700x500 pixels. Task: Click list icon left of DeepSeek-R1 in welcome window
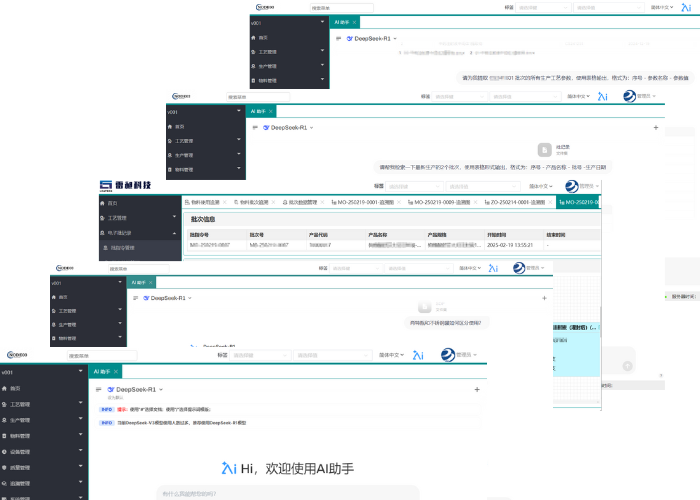[x=98, y=389]
